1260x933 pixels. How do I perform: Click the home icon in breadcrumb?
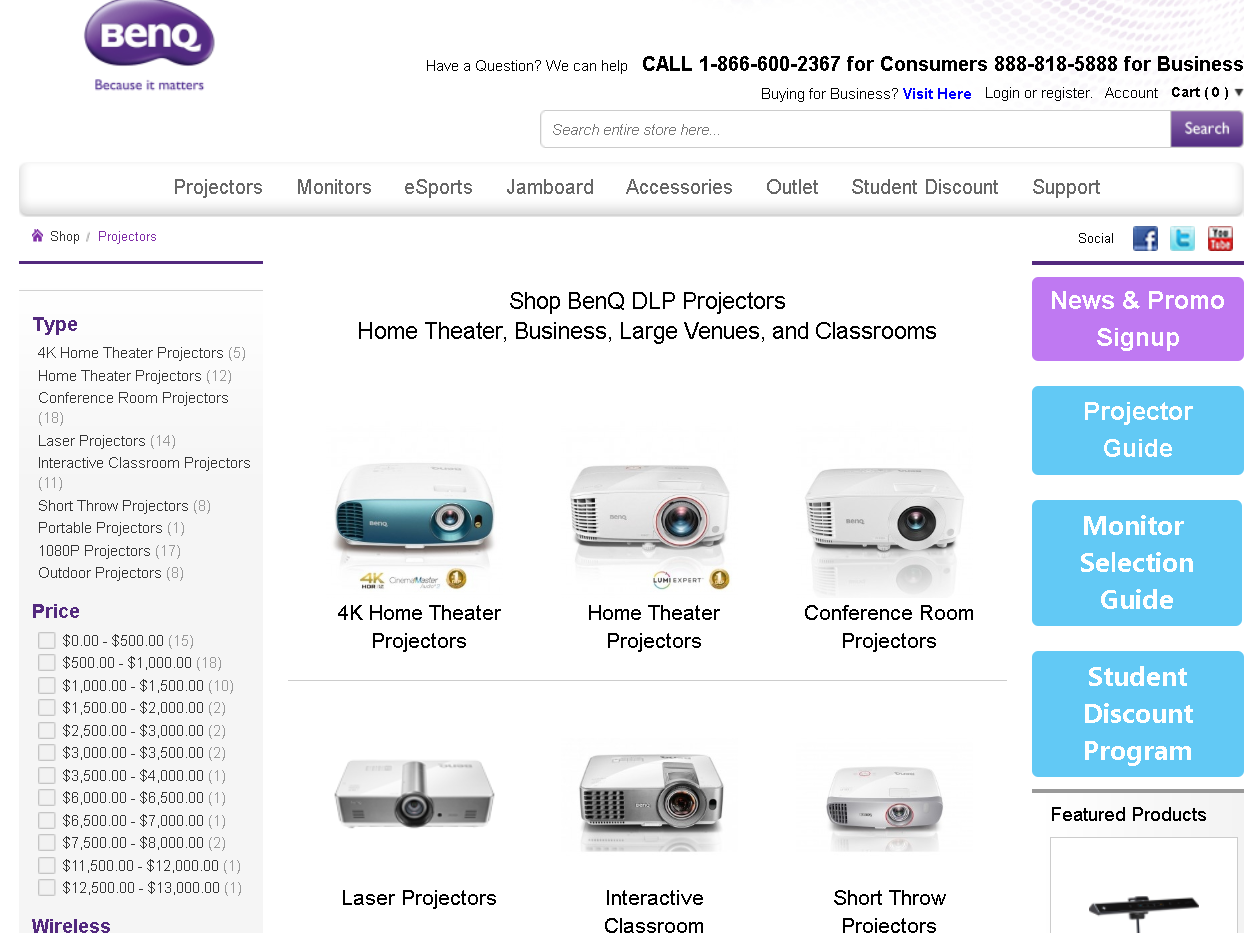pyautogui.click(x=37, y=236)
